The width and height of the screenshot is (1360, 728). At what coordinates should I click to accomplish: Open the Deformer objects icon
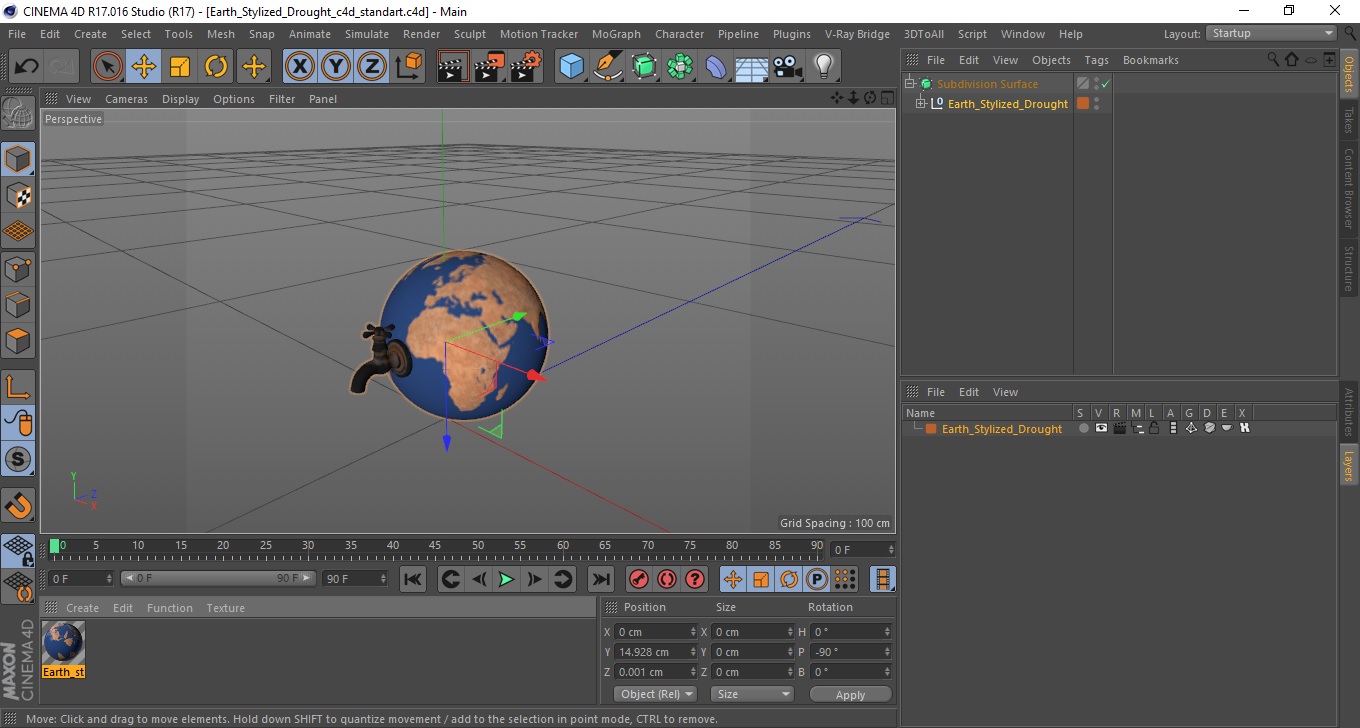[x=716, y=67]
